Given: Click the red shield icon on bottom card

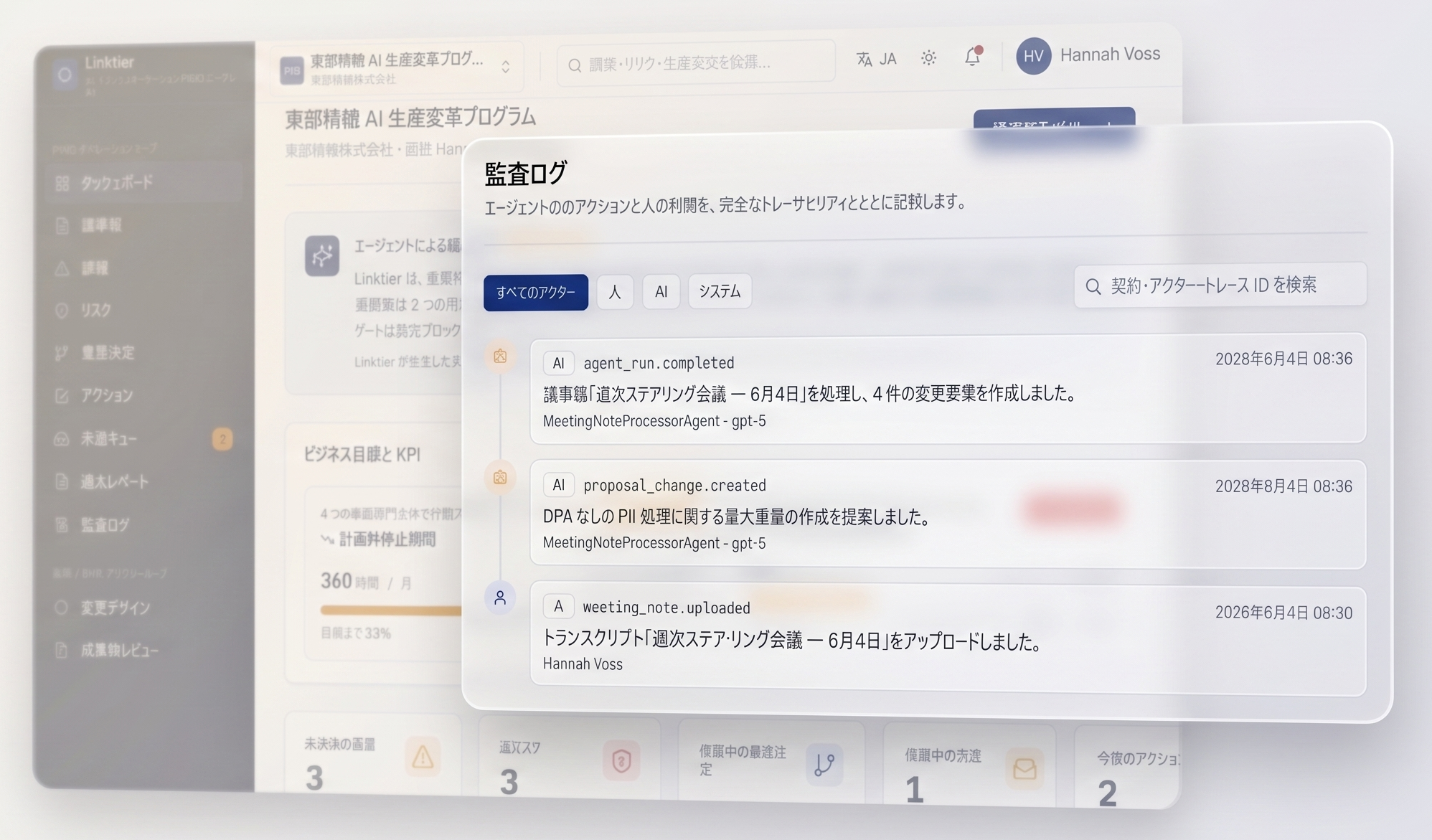Looking at the screenshot, I should point(621,760).
